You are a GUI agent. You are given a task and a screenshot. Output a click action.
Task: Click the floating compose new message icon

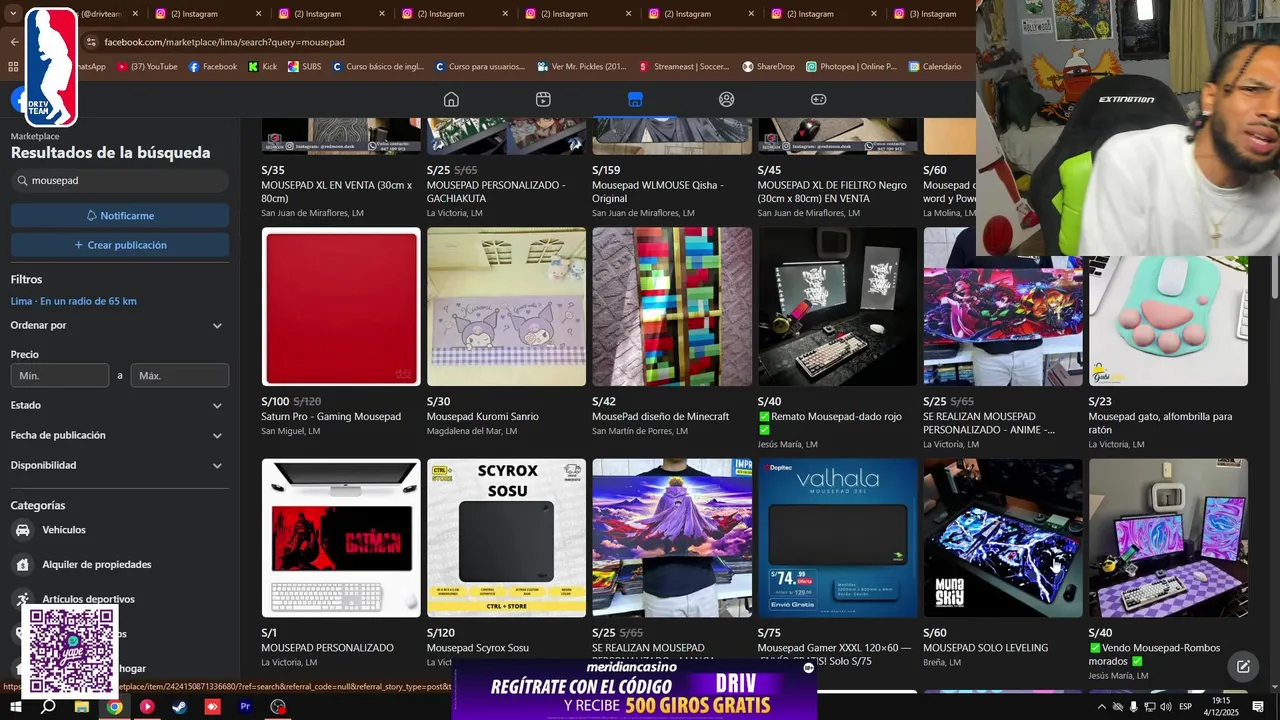point(1243,666)
